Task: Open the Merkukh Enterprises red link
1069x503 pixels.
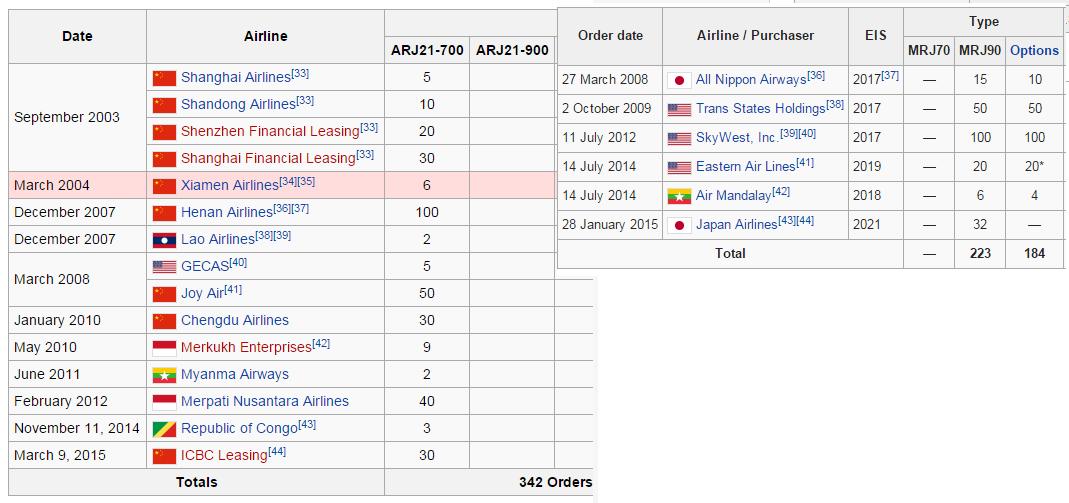Action: point(246,348)
